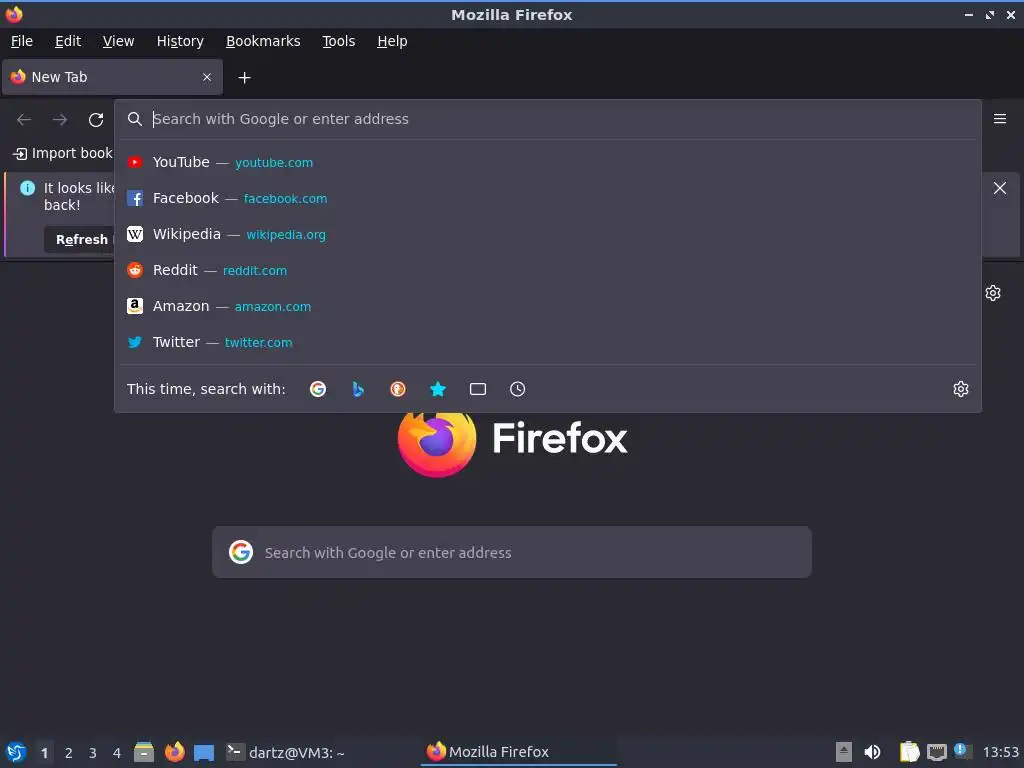Click Import bookmarks toolbar button

pyautogui.click(x=63, y=153)
